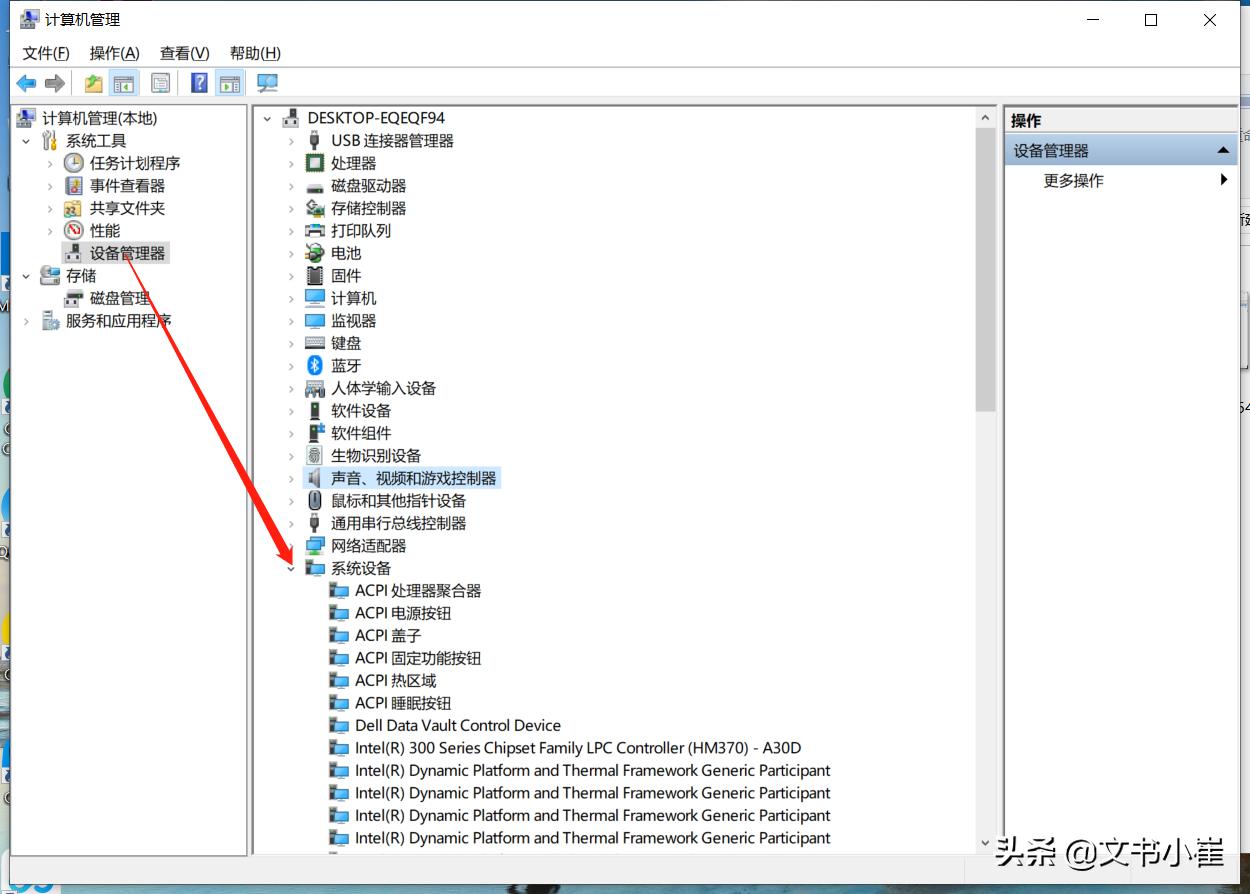Collapse the 设备管理器 section in Actions pane
Viewport: 1250px width, 894px height.
1222,149
